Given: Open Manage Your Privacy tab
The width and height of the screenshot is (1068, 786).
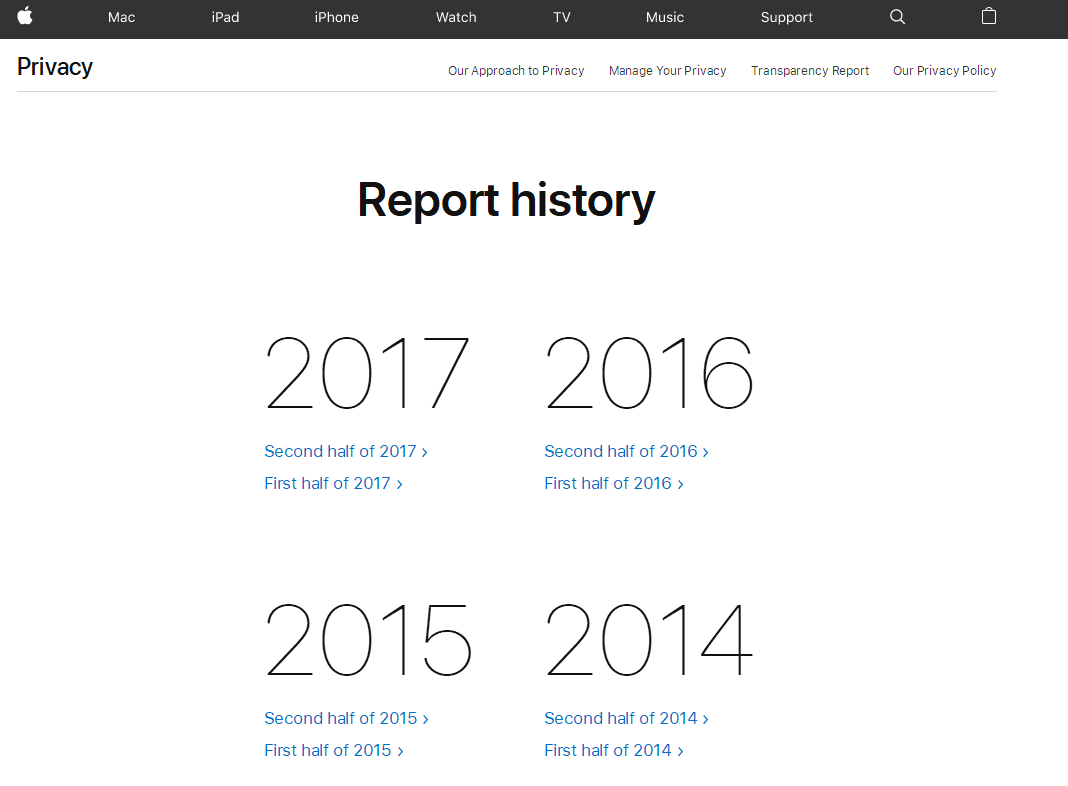Looking at the screenshot, I should click(x=668, y=71).
